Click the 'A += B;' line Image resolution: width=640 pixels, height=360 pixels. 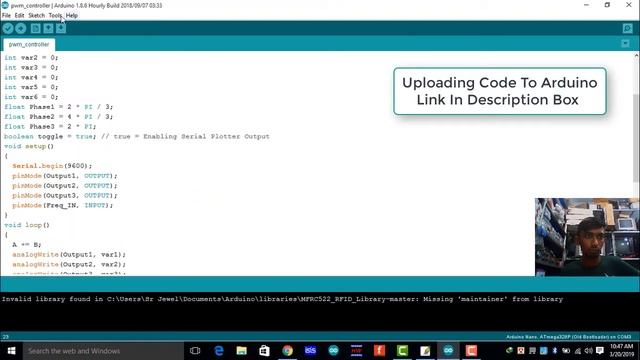pyautogui.click(x=27, y=244)
